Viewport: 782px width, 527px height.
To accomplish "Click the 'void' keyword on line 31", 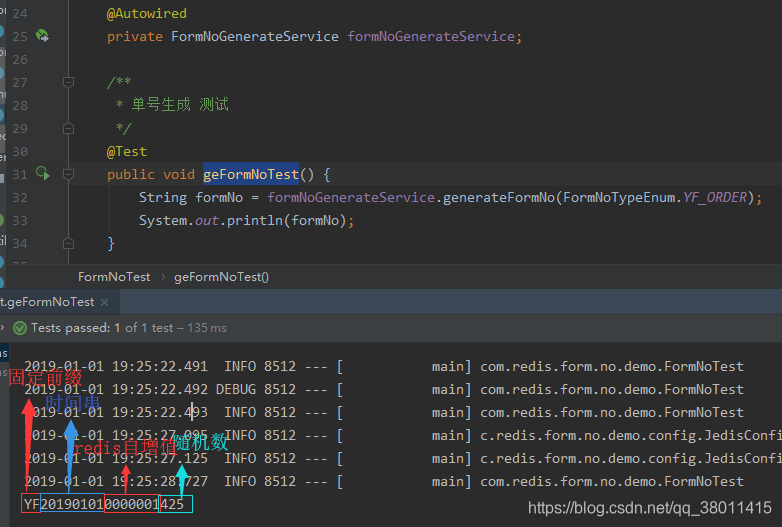I will 179,175.
